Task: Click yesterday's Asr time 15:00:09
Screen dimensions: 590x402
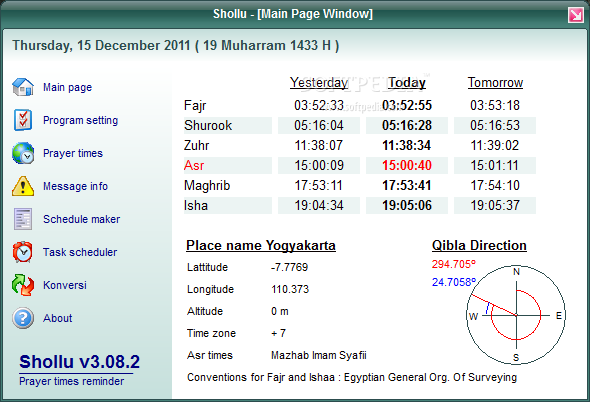Action: click(x=319, y=165)
